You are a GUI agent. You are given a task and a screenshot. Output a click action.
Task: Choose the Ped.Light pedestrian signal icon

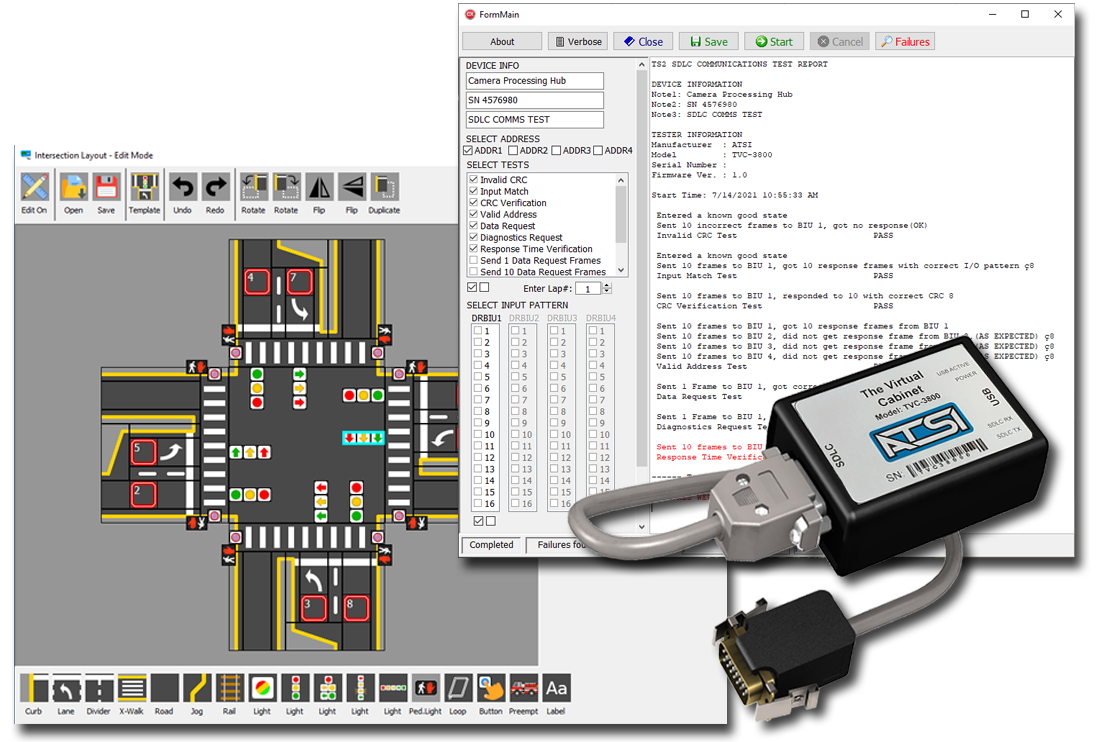(425, 689)
